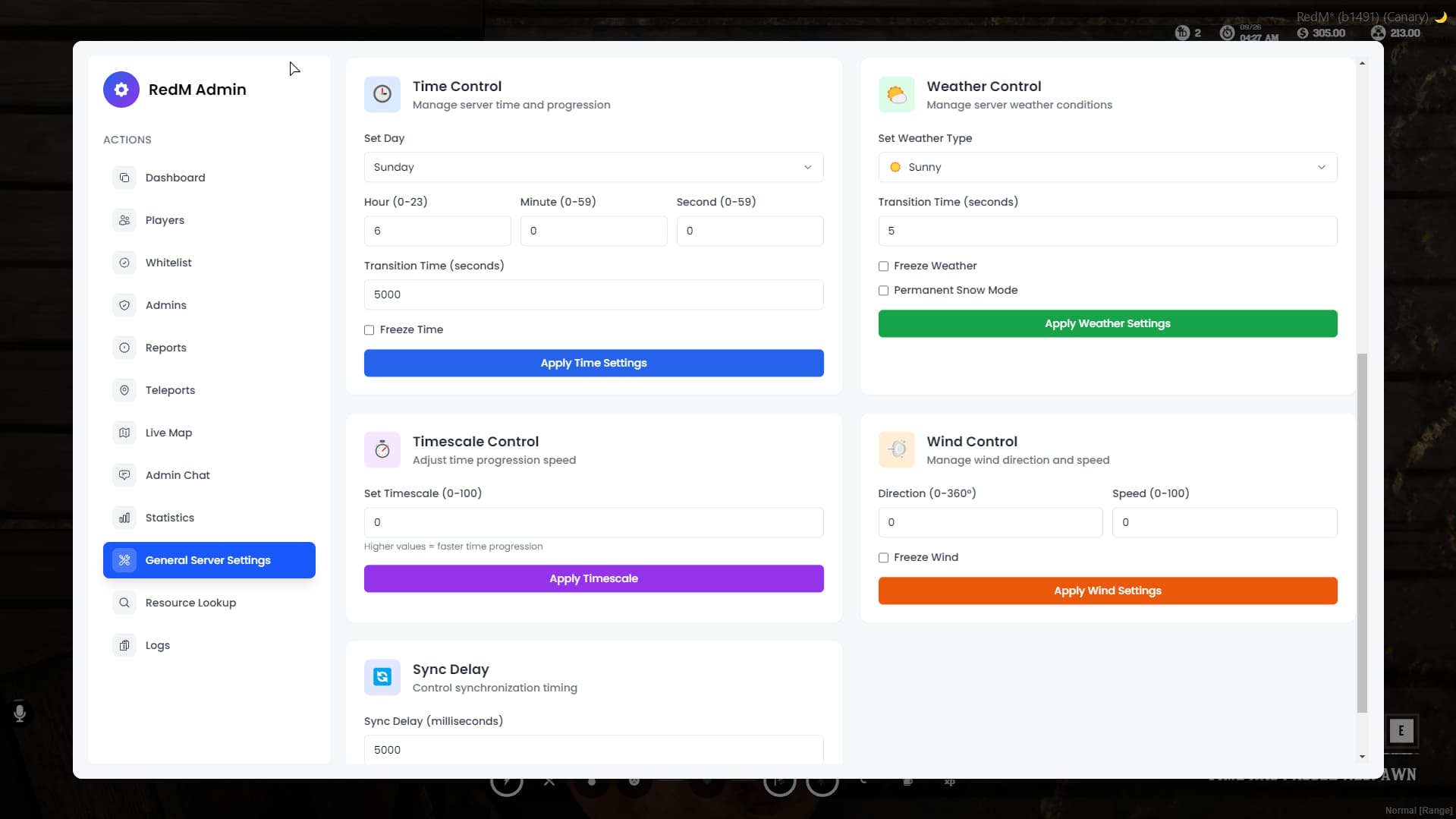Go to the Logs menu item
Viewport: 1456px width, 819px height.
coord(158,645)
